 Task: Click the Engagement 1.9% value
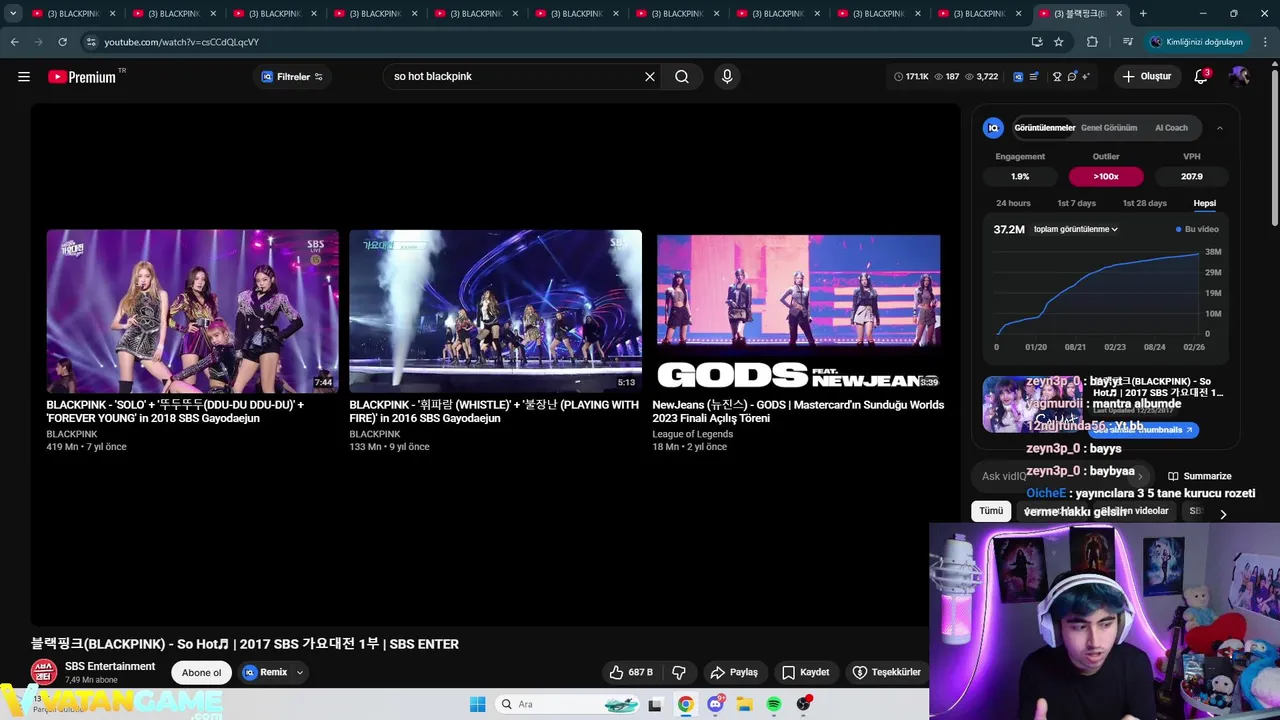pyautogui.click(x=1020, y=176)
